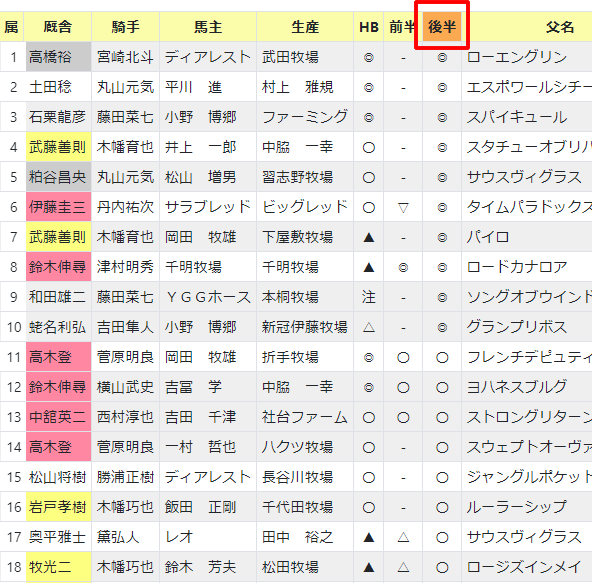
Task: Click 鈴木伸尋 in row 12
Action: (x=59, y=387)
